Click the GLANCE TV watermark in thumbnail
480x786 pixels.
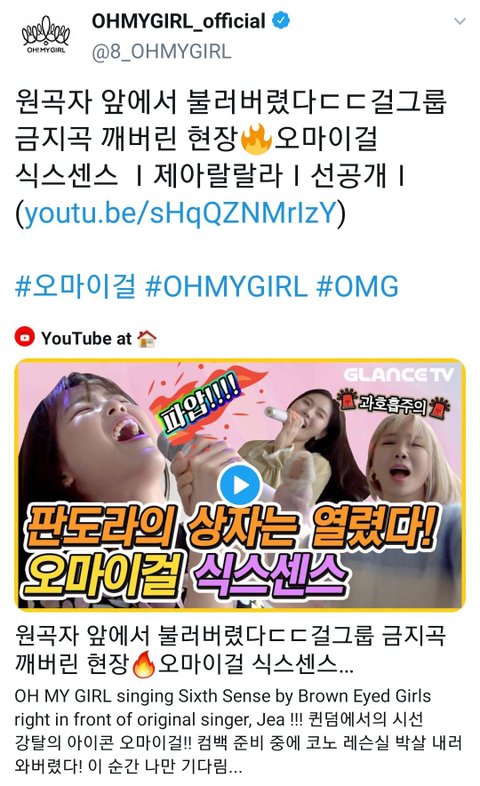click(398, 374)
